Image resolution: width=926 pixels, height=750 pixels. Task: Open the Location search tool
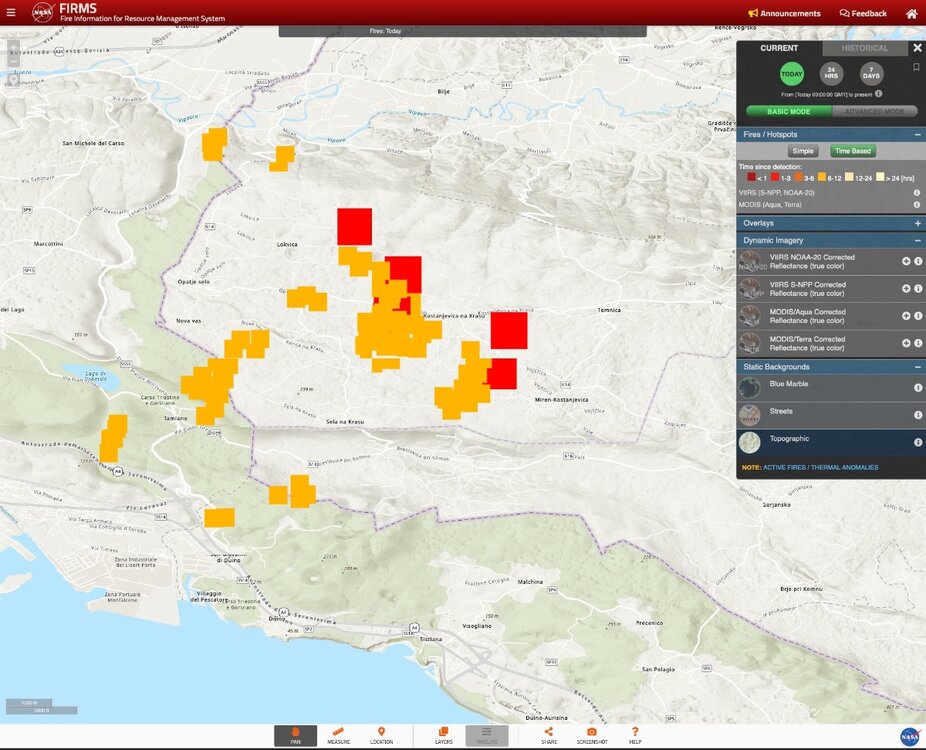[x=381, y=735]
